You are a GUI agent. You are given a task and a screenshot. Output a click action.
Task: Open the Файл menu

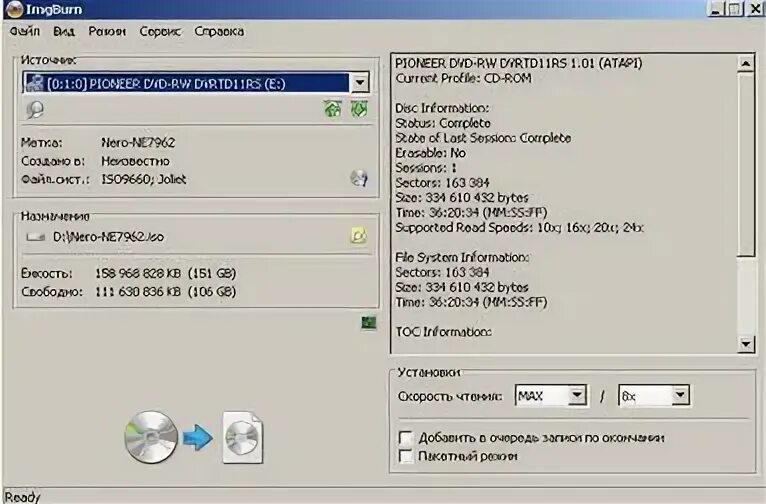tap(25, 31)
